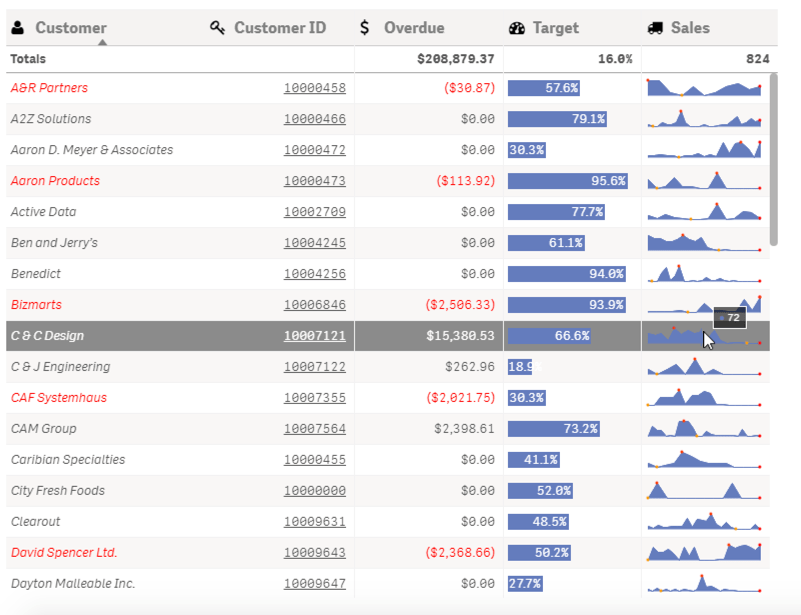Click the 18.9% target bar for C & J Engineering
Viewport: 801px width, 615px height.
tap(520, 367)
